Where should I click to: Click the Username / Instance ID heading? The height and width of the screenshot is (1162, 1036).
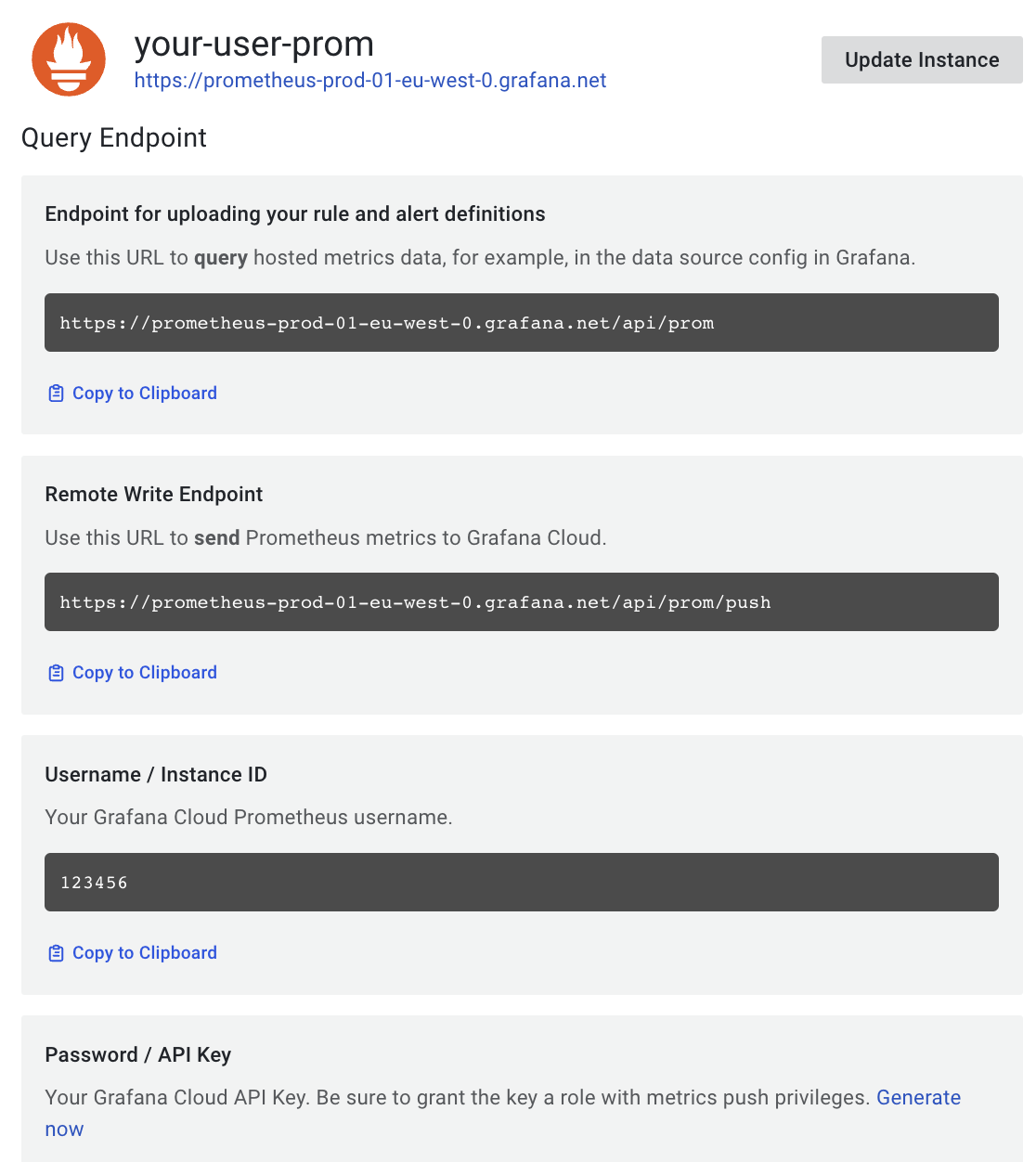(155, 774)
